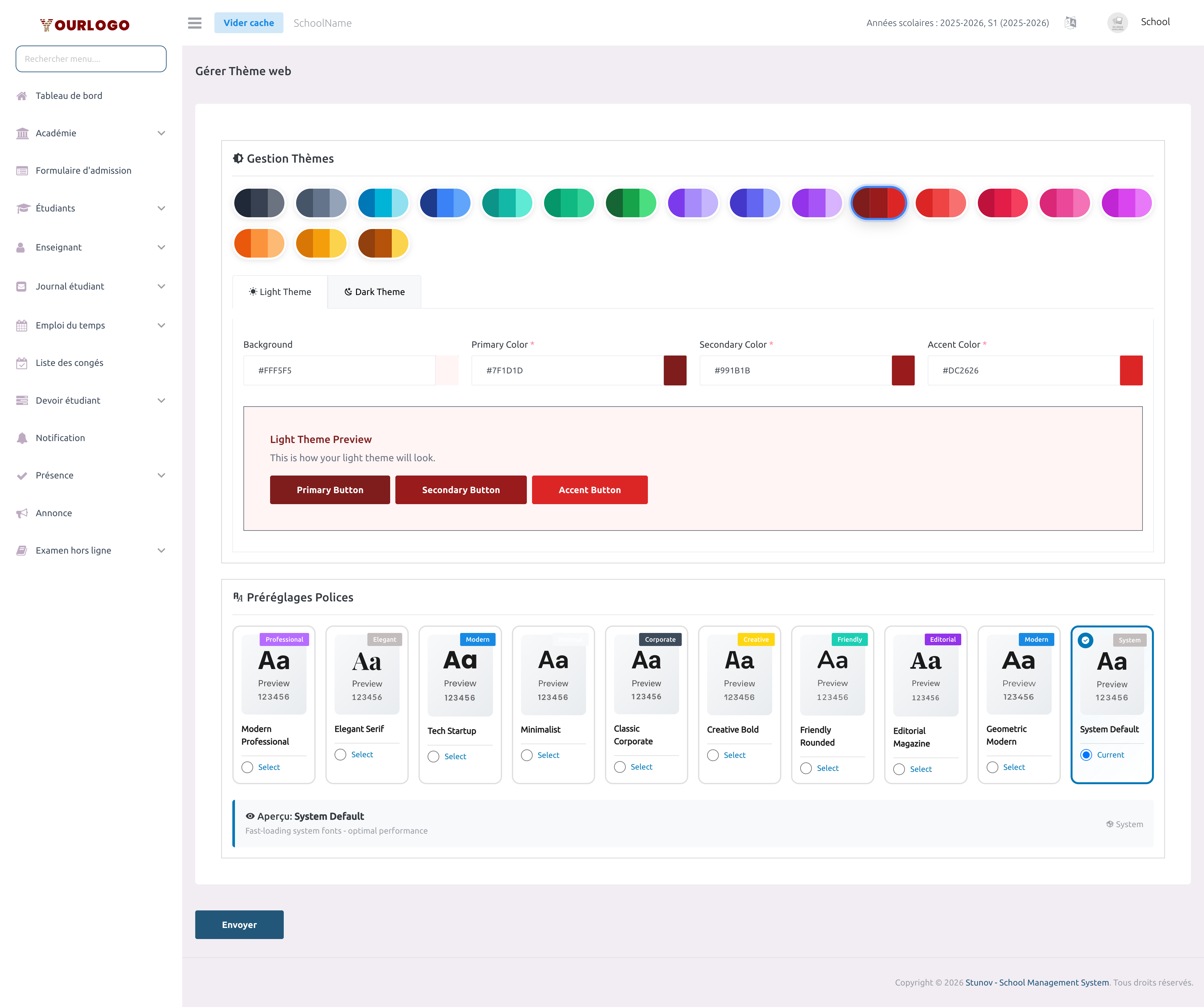Click the hamburger menu icon to collapse sidebar
The height and width of the screenshot is (1007, 1204).
(194, 23)
